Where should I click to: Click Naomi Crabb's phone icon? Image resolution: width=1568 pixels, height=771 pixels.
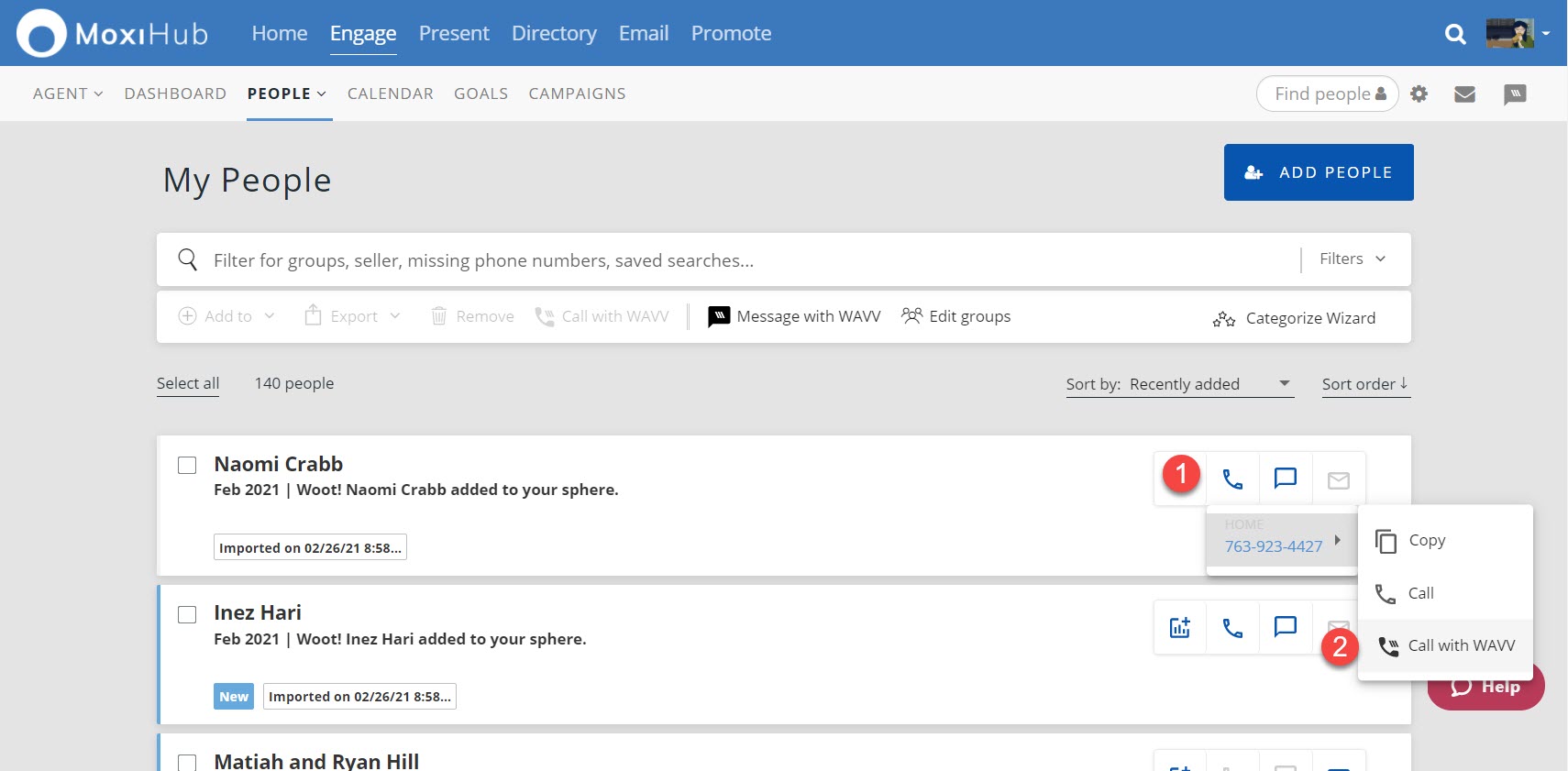(1232, 479)
